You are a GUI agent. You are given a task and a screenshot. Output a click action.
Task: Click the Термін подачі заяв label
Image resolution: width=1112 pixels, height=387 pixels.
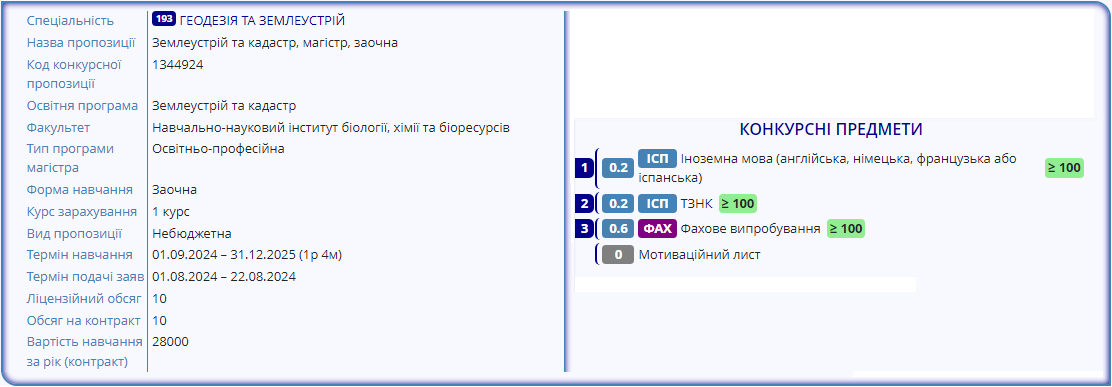point(85,277)
